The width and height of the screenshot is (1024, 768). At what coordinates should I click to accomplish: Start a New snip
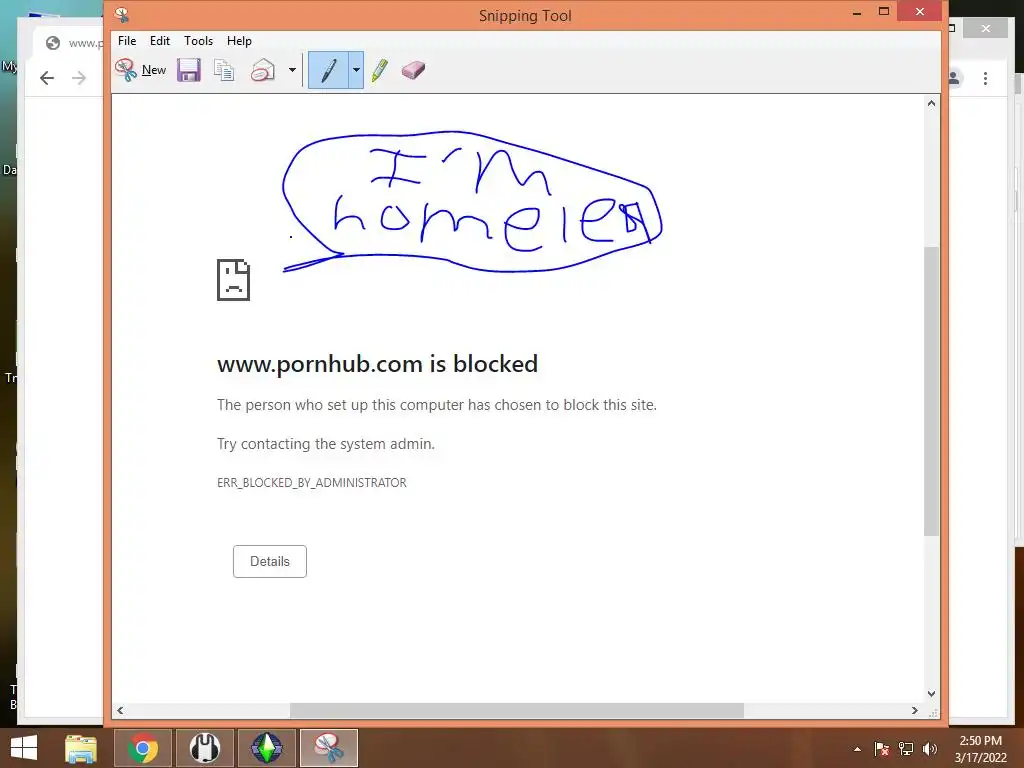tap(140, 70)
